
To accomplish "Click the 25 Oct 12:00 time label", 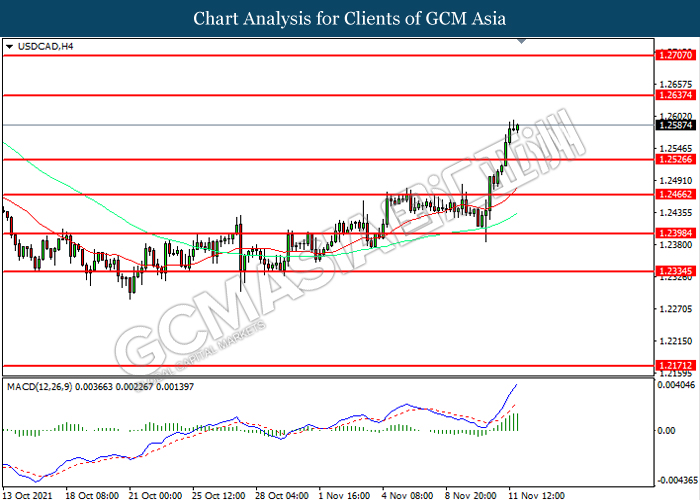I will coord(219,495).
